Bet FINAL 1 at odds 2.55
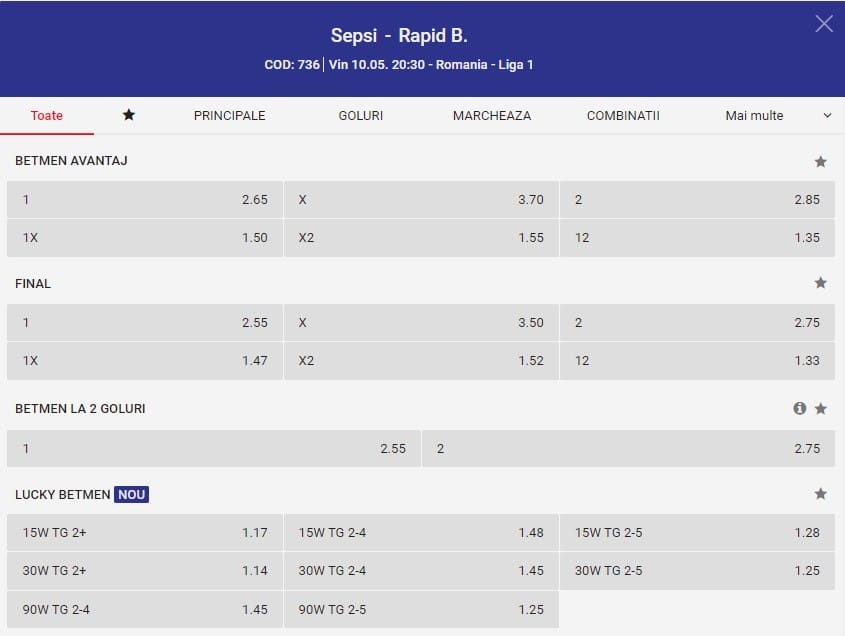The height and width of the screenshot is (636, 845). tap(144, 323)
